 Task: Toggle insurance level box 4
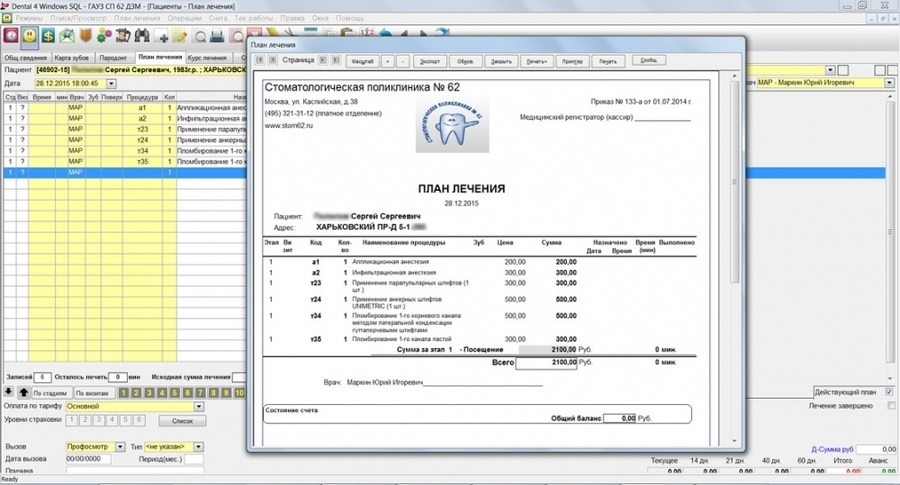pyautogui.click(x=111, y=420)
